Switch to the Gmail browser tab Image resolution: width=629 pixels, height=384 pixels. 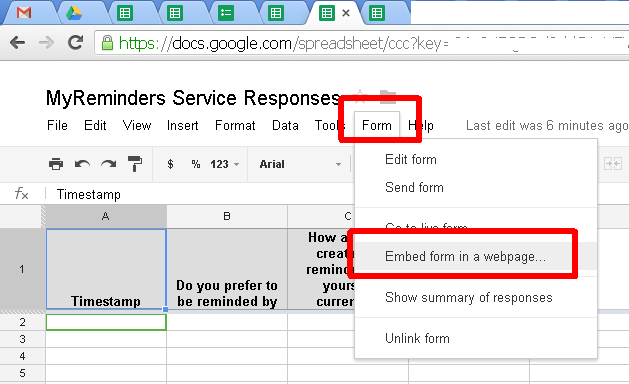(x=24, y=13)
